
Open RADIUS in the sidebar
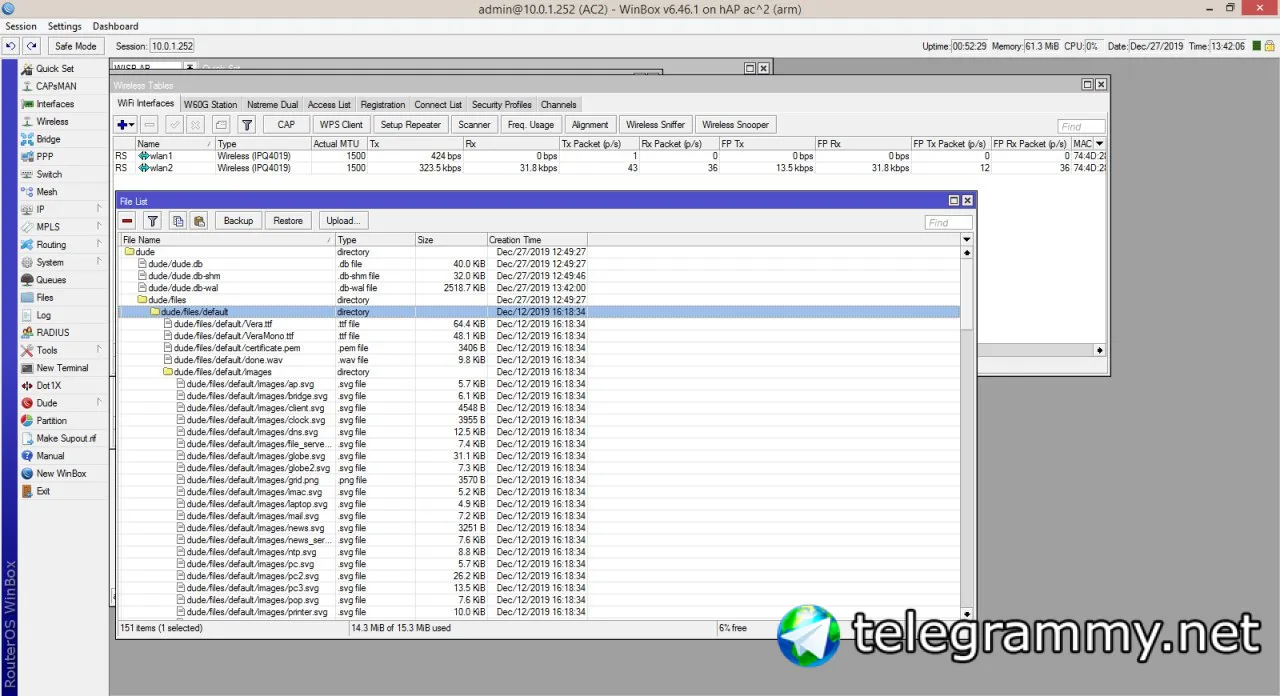(x=53, y=333)
